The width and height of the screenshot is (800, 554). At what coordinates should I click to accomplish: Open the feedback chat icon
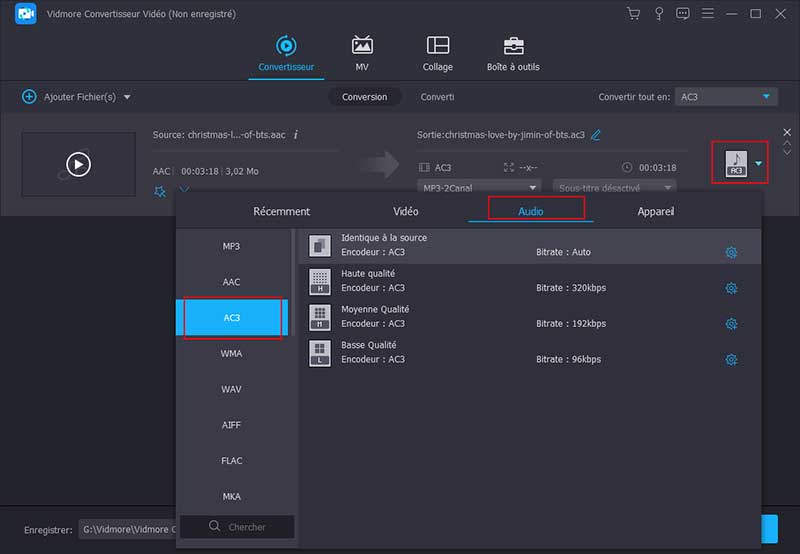pos(684,13)
